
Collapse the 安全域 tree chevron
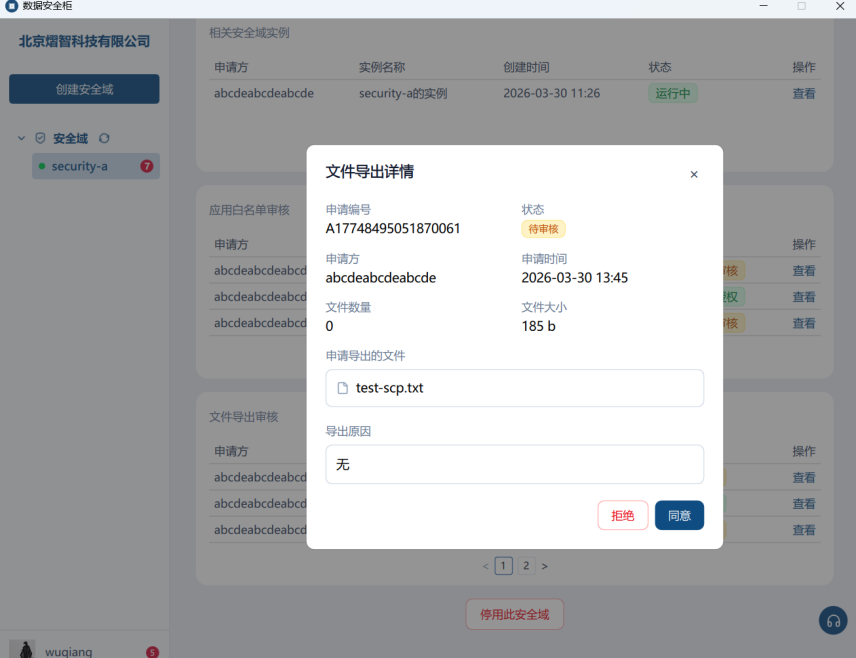click(x=21, y=138)
